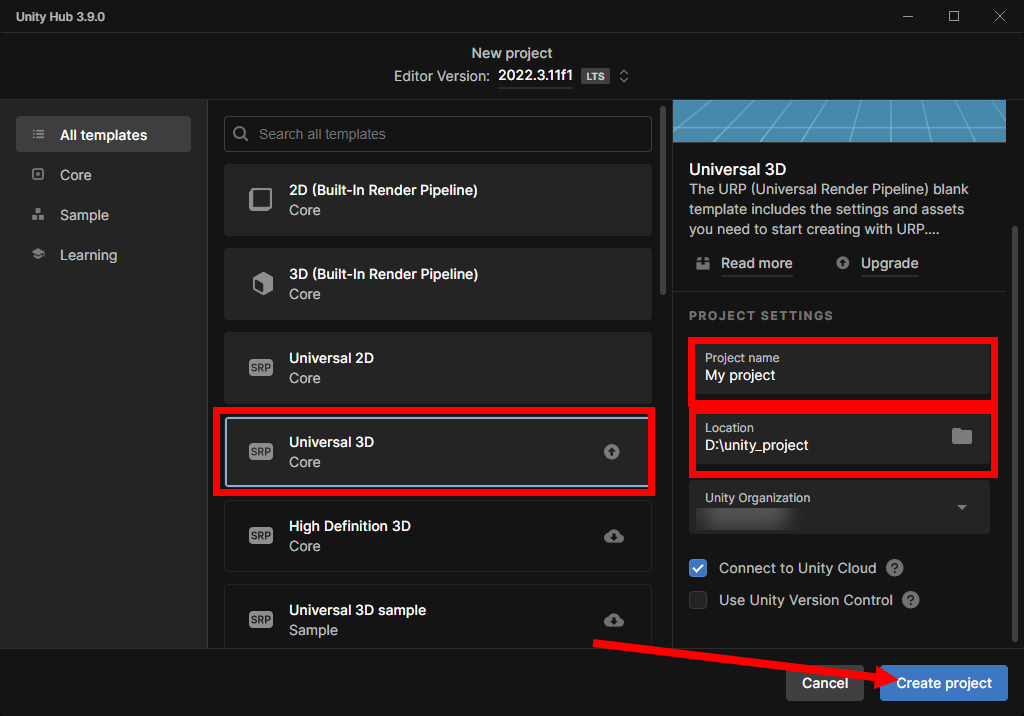Focus the Search all templates field
1024x716 pixels.
click(x=438, y=134)
